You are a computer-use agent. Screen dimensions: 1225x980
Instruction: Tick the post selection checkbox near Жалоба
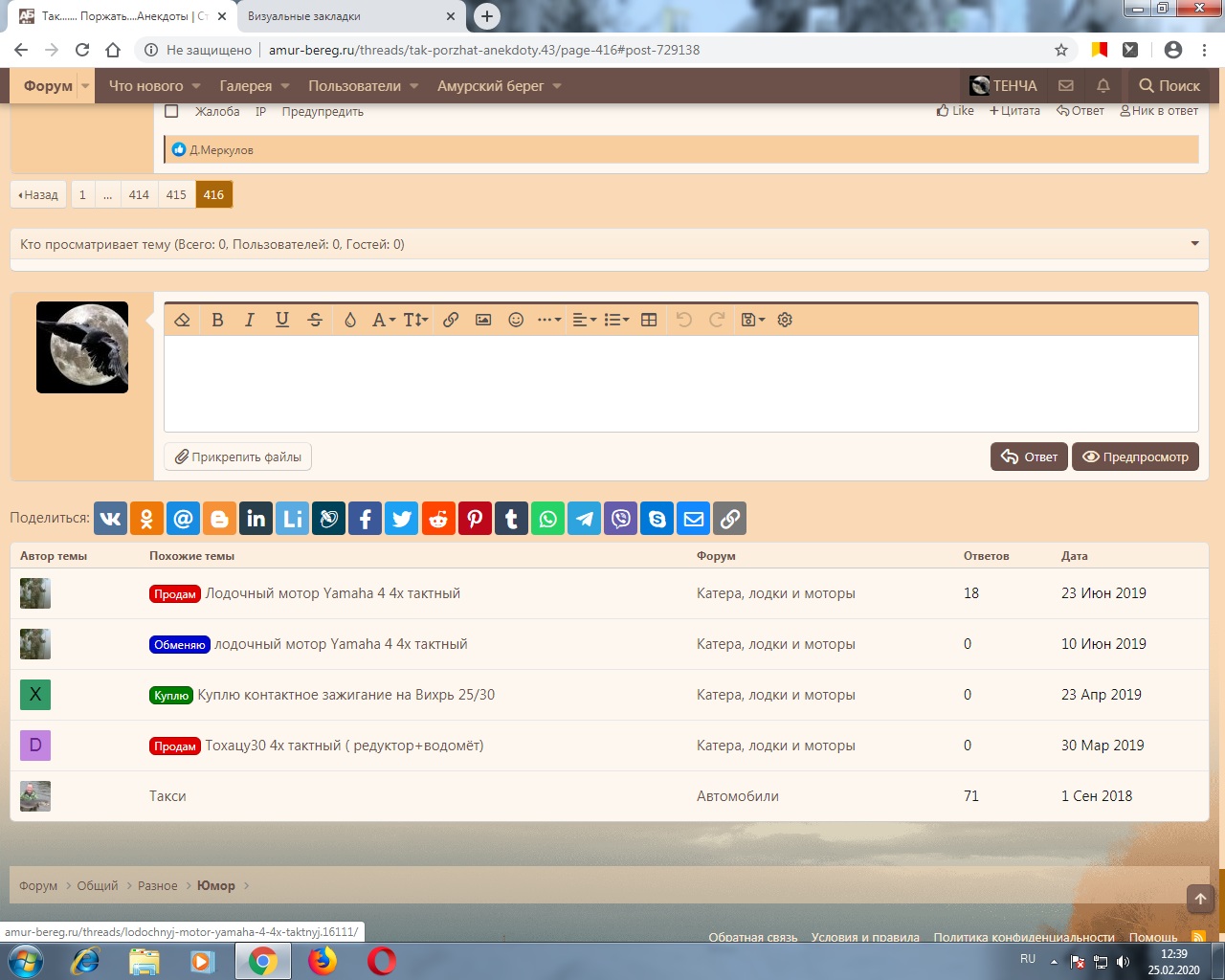coord(171,111)
